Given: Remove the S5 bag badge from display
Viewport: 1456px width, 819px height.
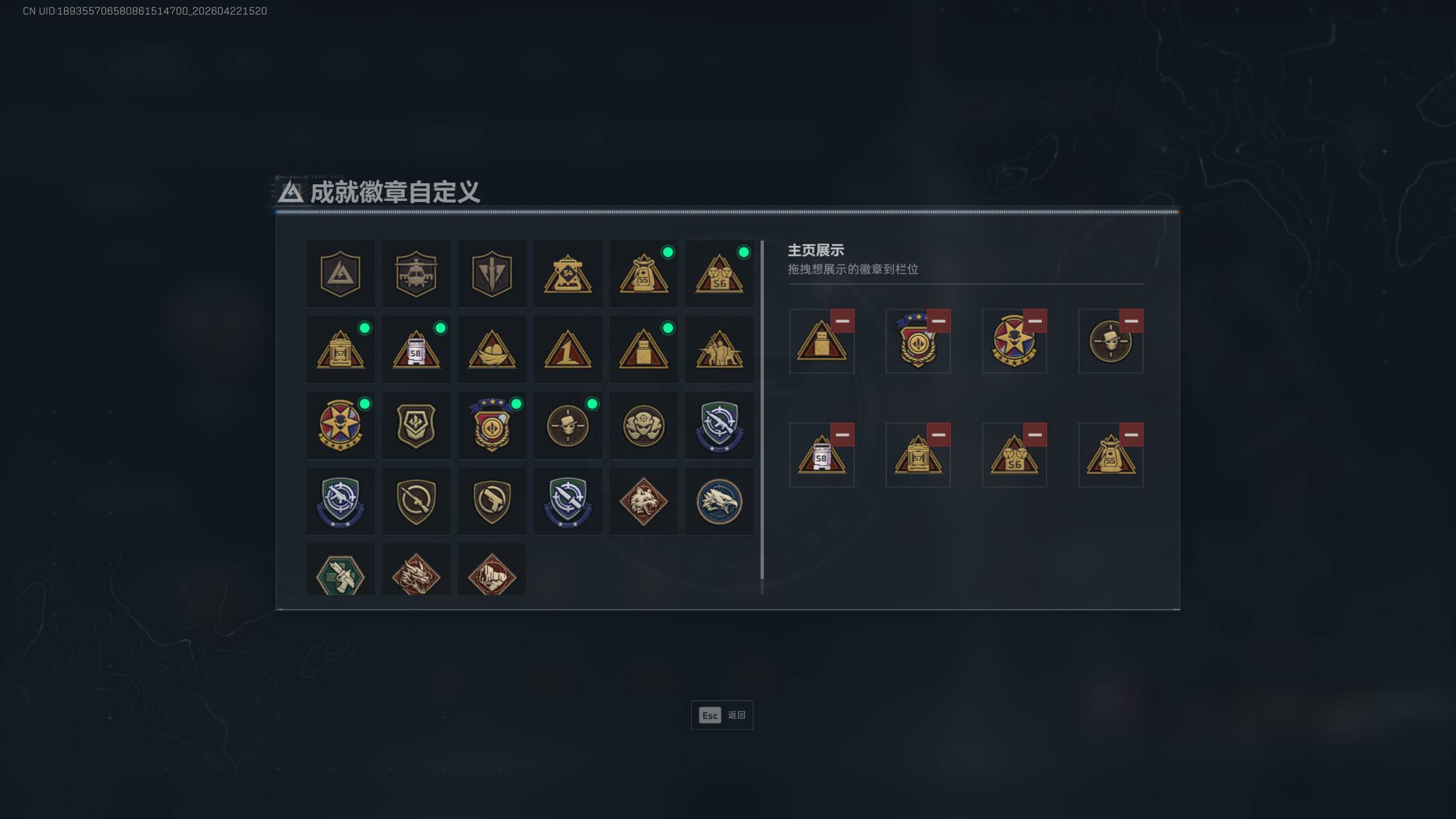Looking at the screenshot, I should point(1131,435).
